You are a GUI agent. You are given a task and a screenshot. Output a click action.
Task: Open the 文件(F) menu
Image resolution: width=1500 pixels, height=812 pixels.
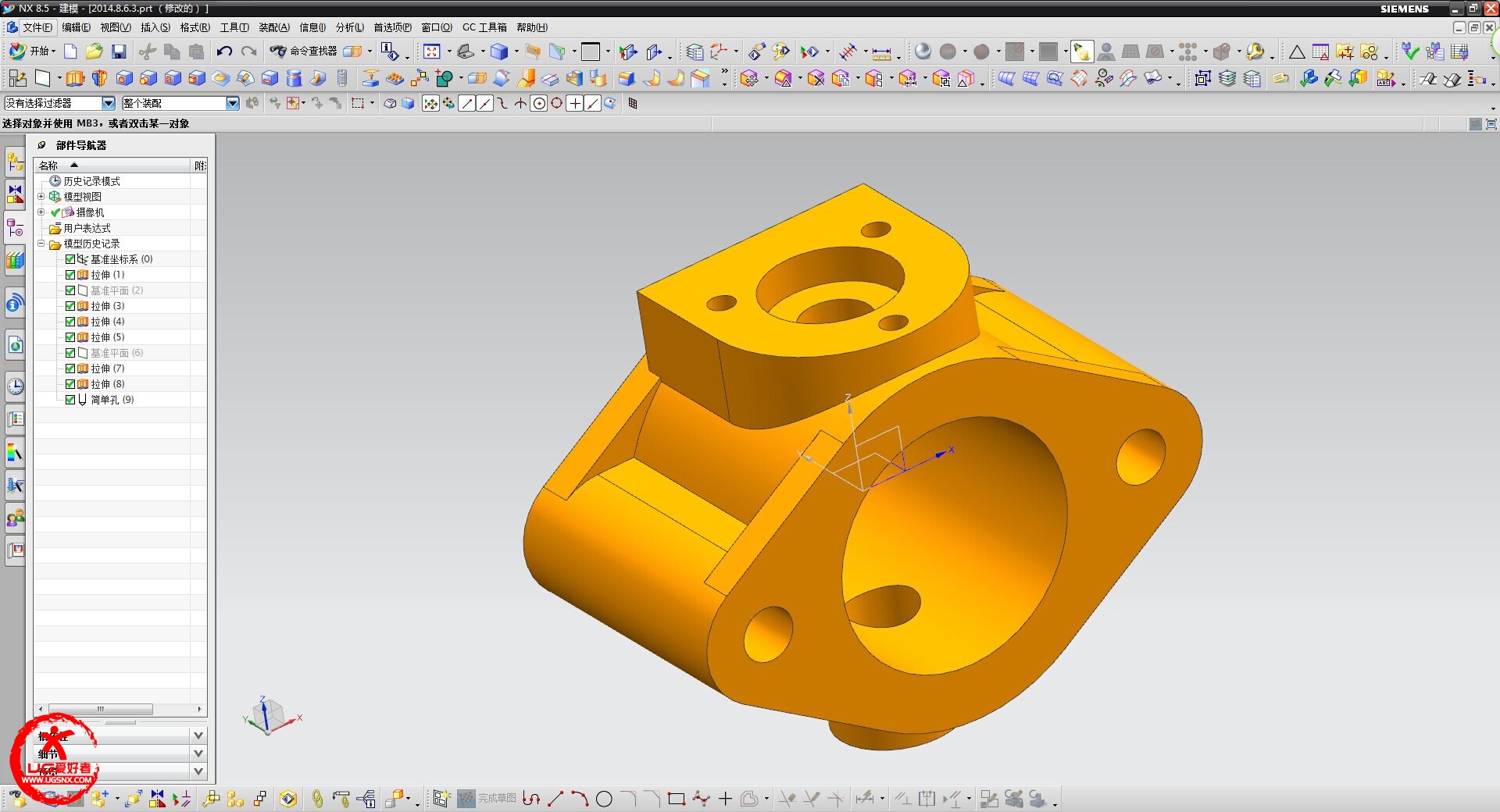point(37,27)
